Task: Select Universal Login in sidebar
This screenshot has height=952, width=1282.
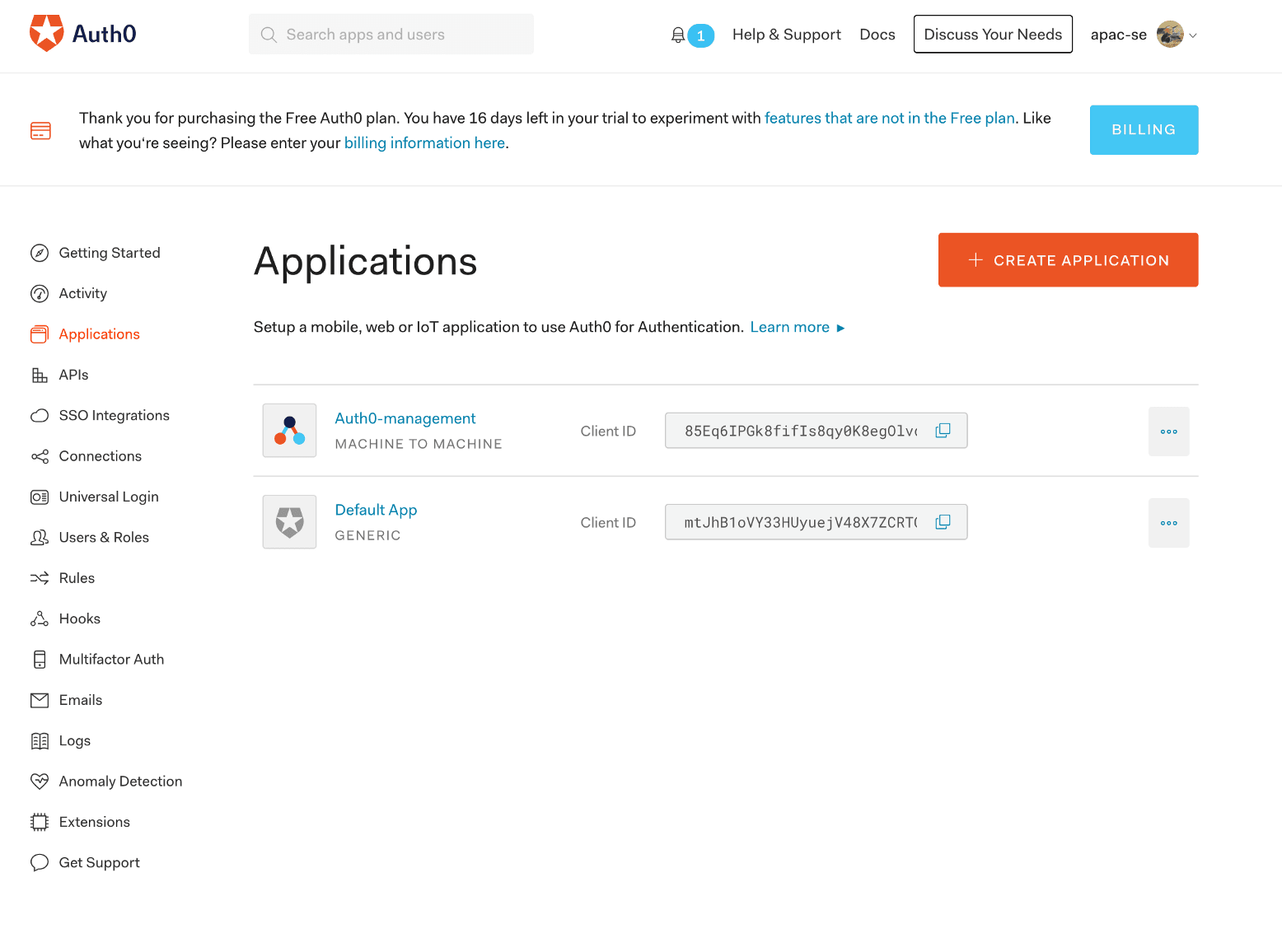Action: (109, 497)
